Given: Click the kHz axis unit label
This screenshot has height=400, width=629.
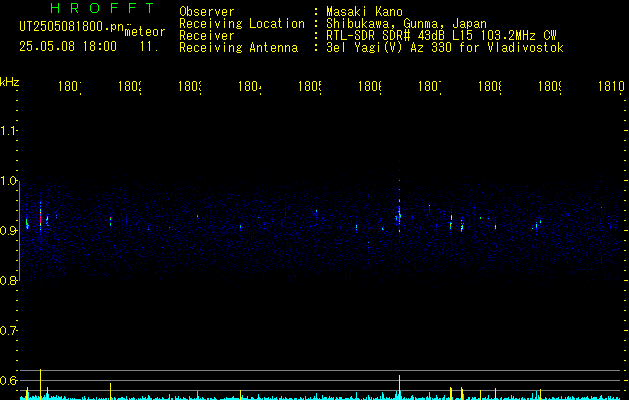Looking at the screenshot, I should point(10,82).
